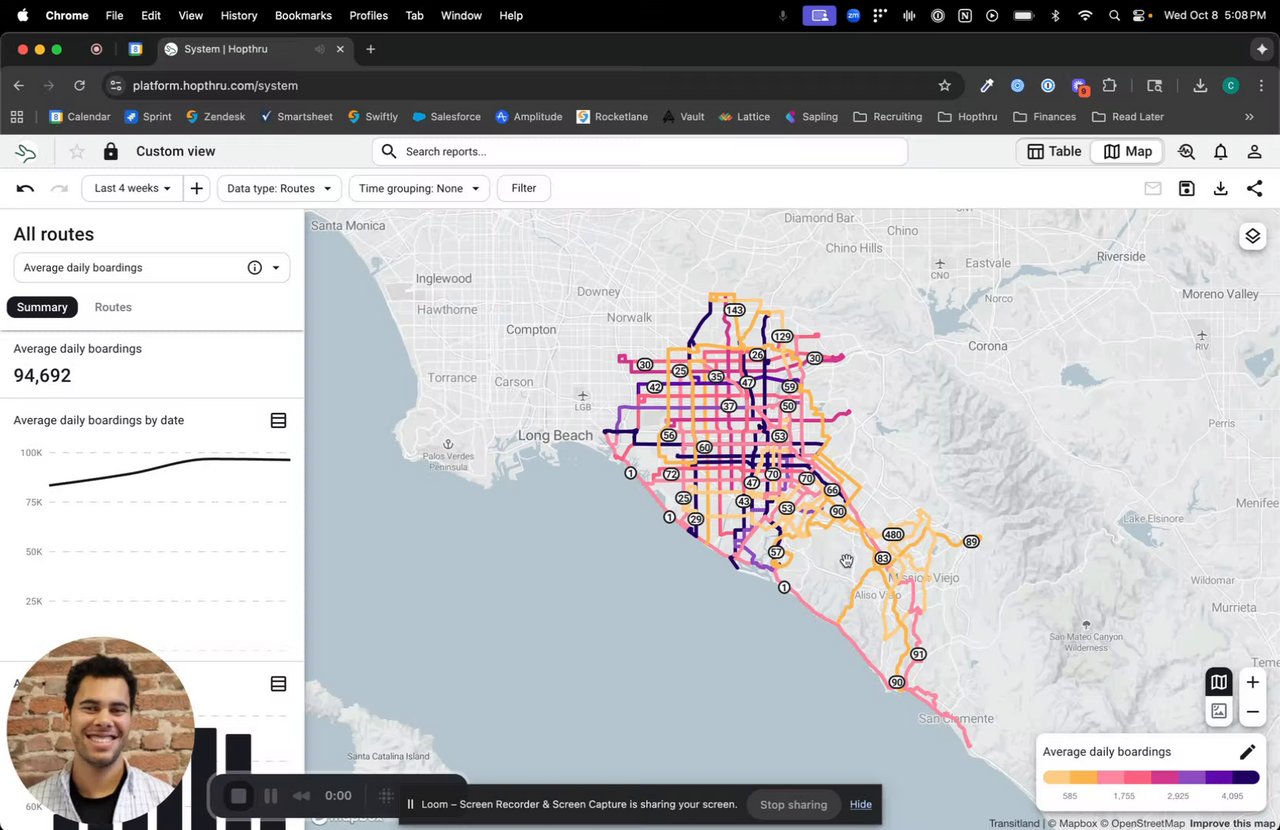The height and width of the screenshot is (830, 1280).
Task: Switch to Map view toggle
Action: pos(1128,152)
